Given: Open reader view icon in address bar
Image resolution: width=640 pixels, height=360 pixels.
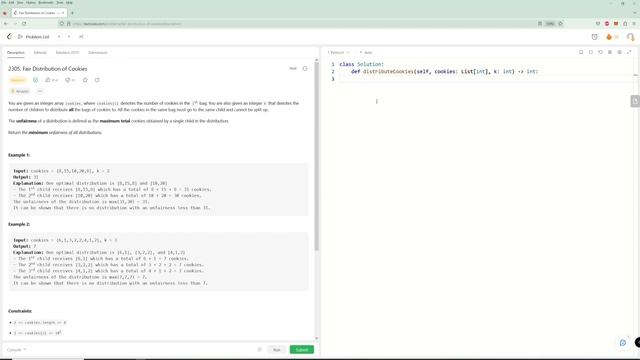Looking at the screenshot, I should tap(540, 24).
